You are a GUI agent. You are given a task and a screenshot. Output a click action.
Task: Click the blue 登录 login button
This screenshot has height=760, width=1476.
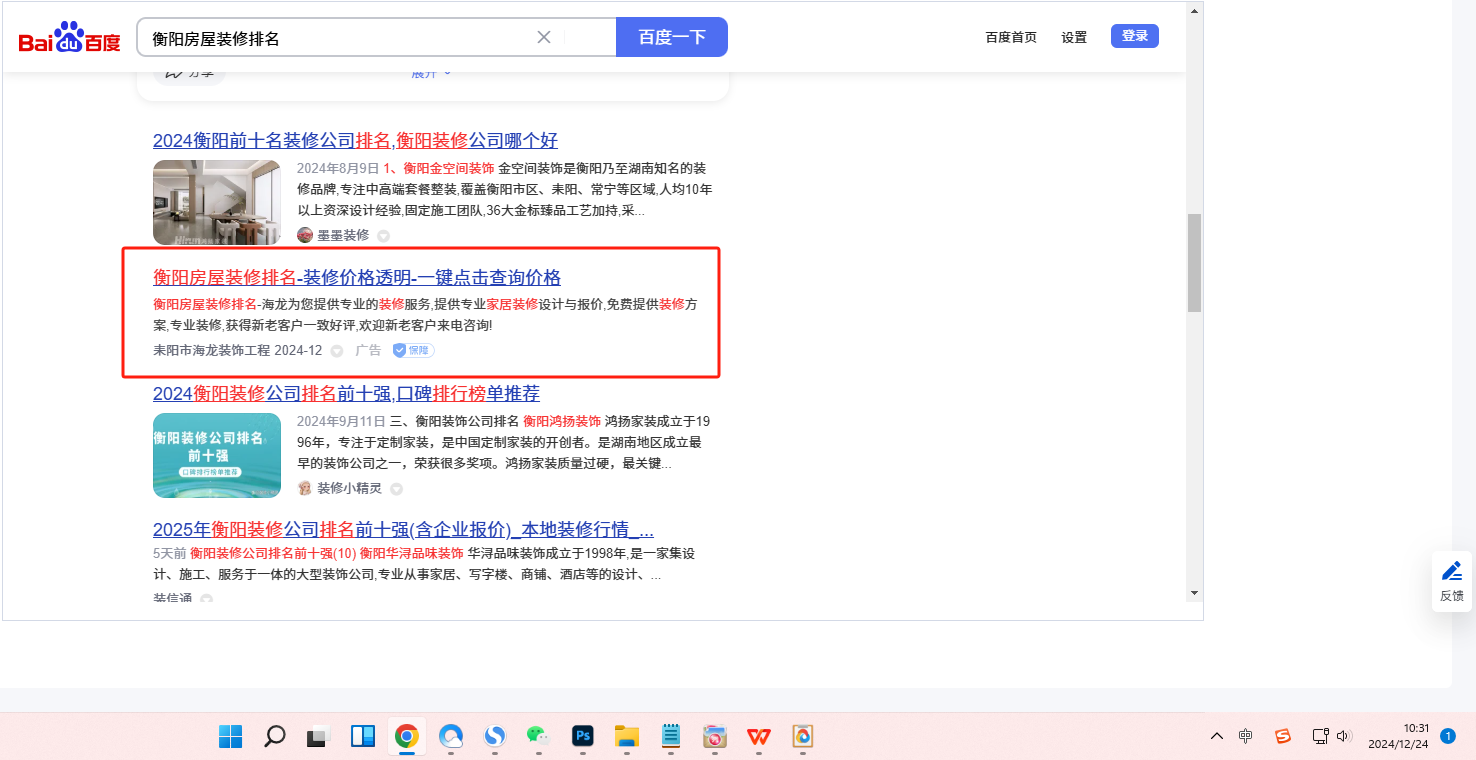[1134, 36]
